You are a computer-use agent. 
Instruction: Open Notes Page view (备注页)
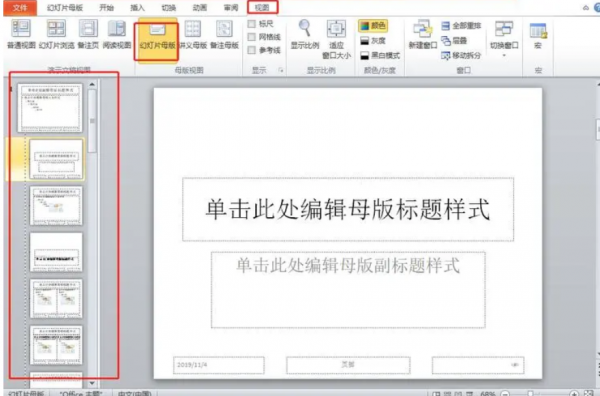[x=88, y=34]
